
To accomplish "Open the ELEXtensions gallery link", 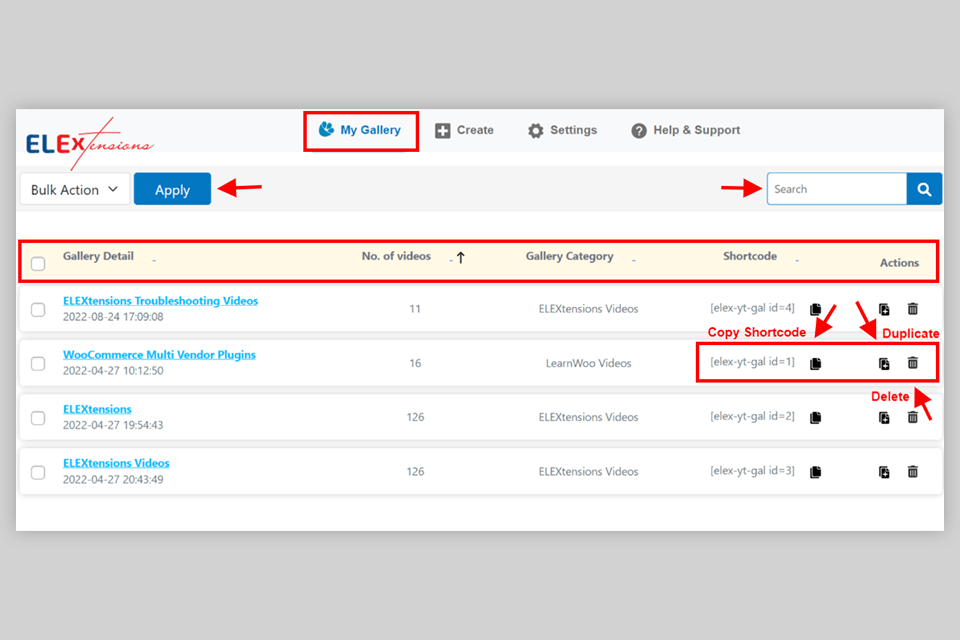I will 97,409.
